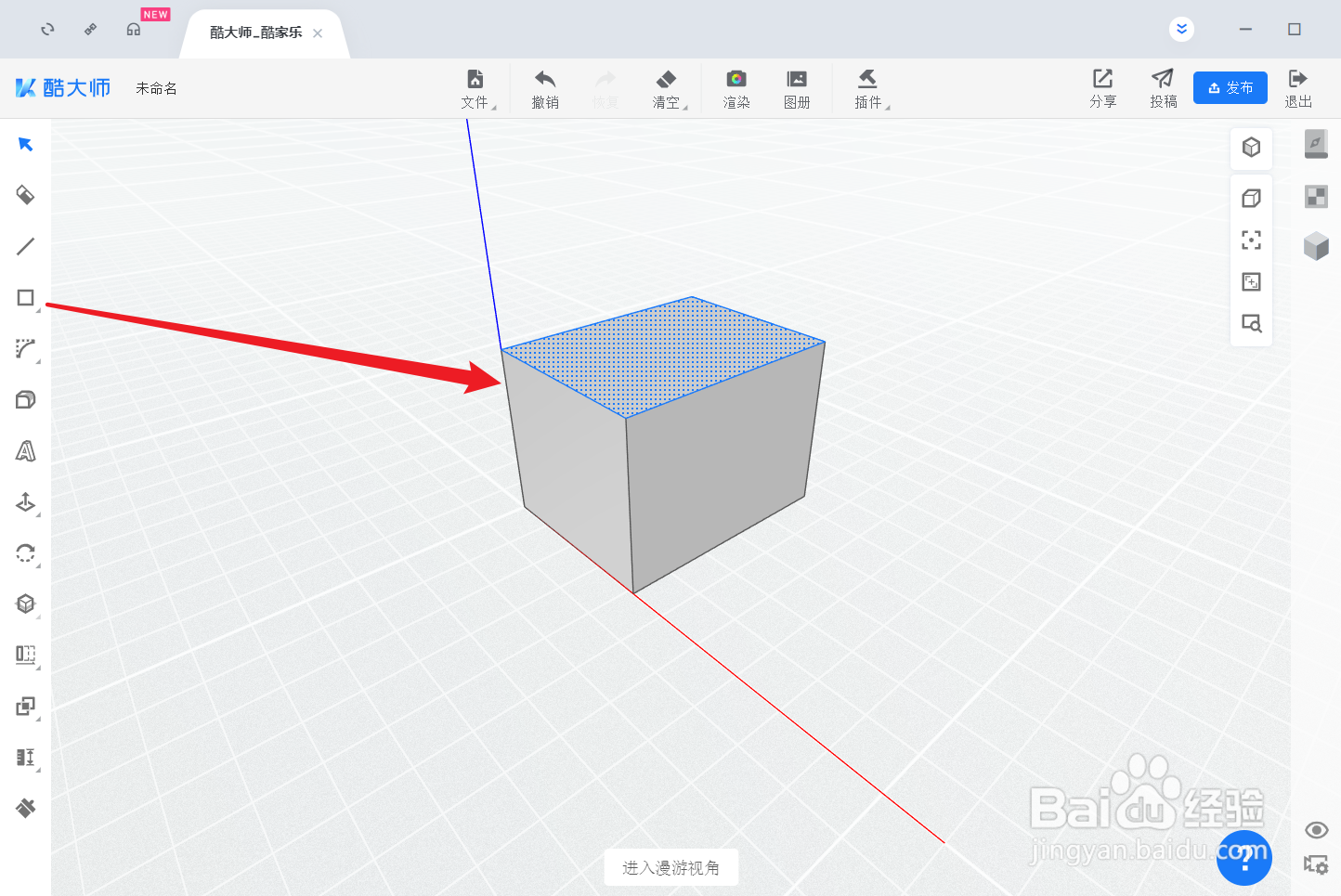
Task: Select the 3D text tool
Action: 25,451
